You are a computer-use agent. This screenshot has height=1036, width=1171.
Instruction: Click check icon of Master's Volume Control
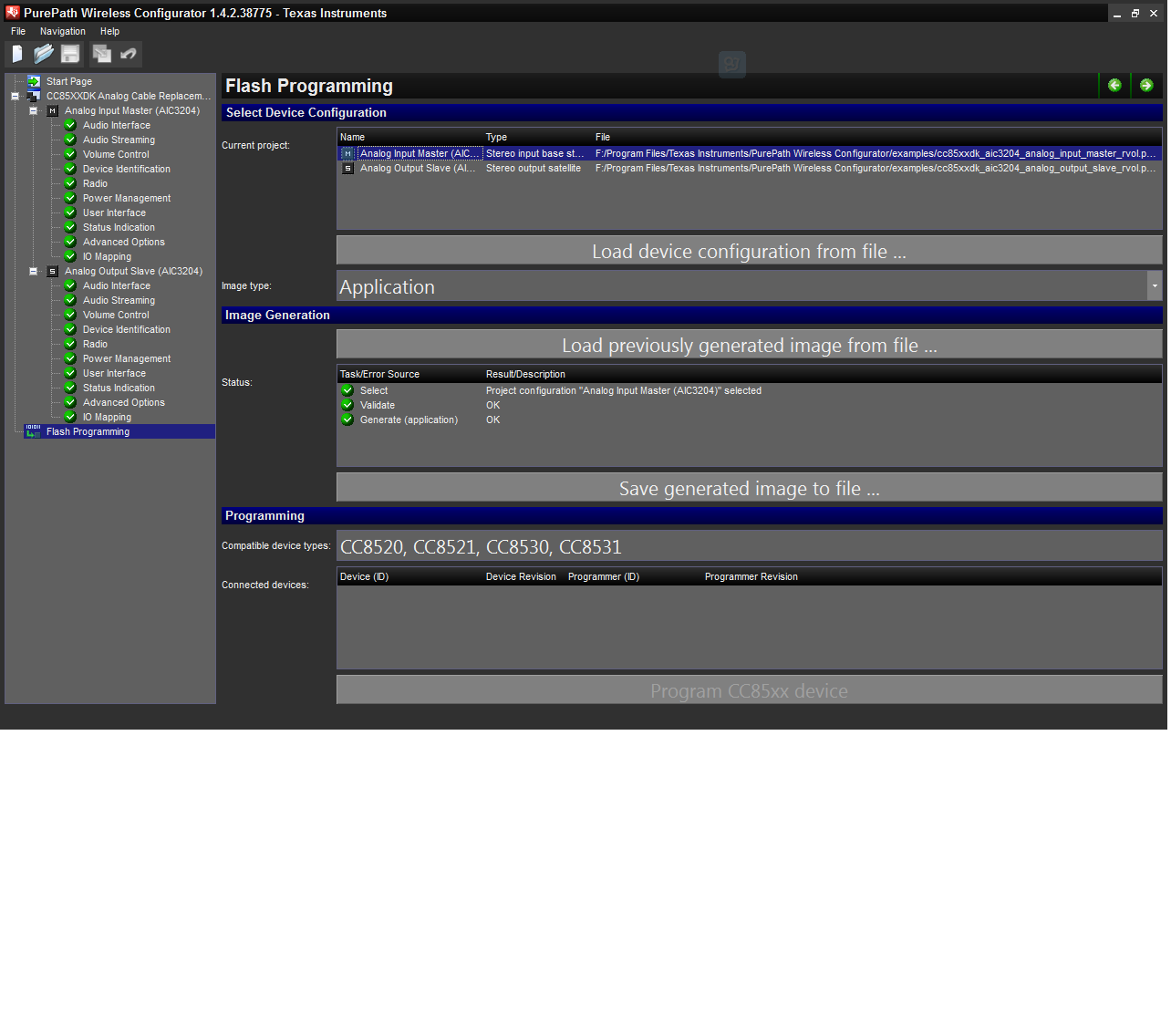70,154
